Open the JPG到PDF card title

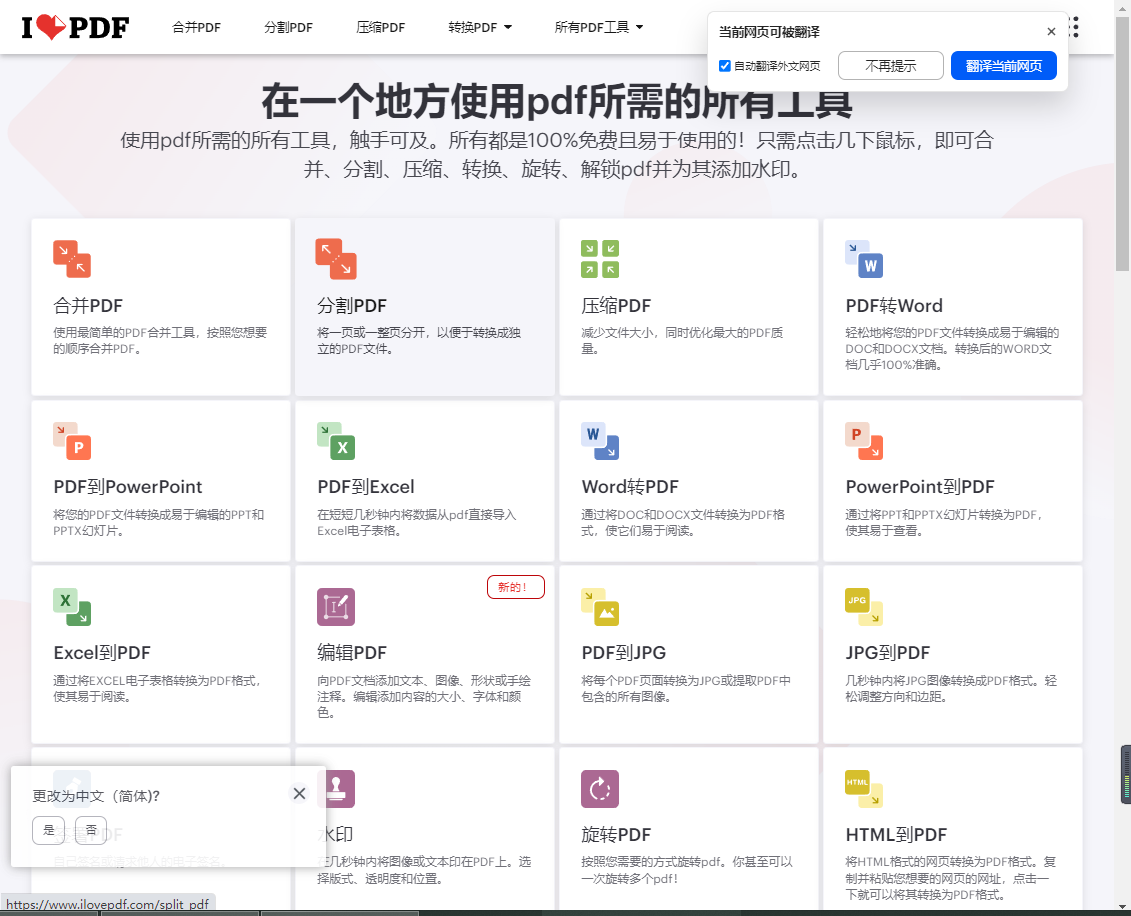tap(888, 653)
